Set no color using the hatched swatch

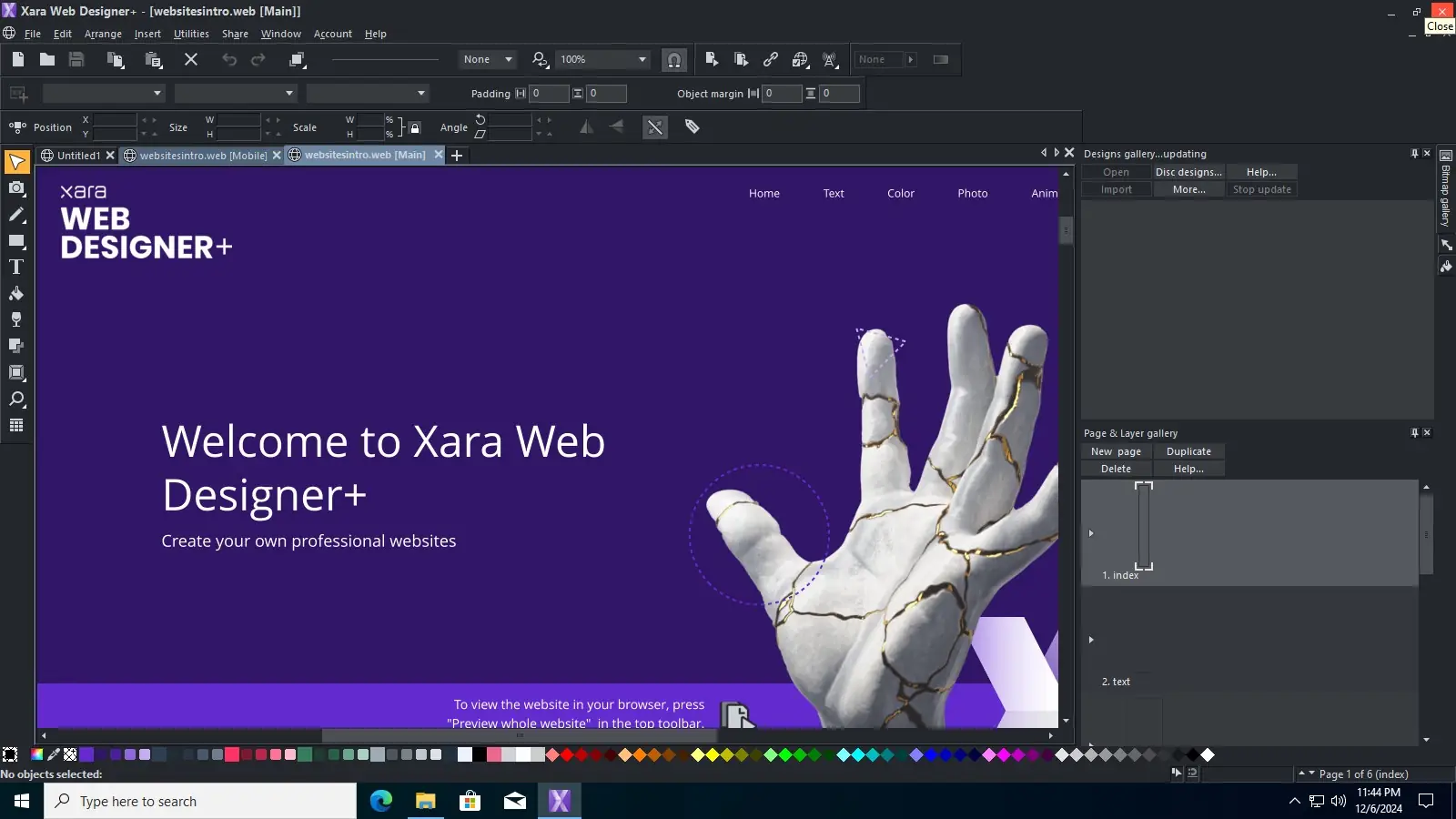pos(70,754)
